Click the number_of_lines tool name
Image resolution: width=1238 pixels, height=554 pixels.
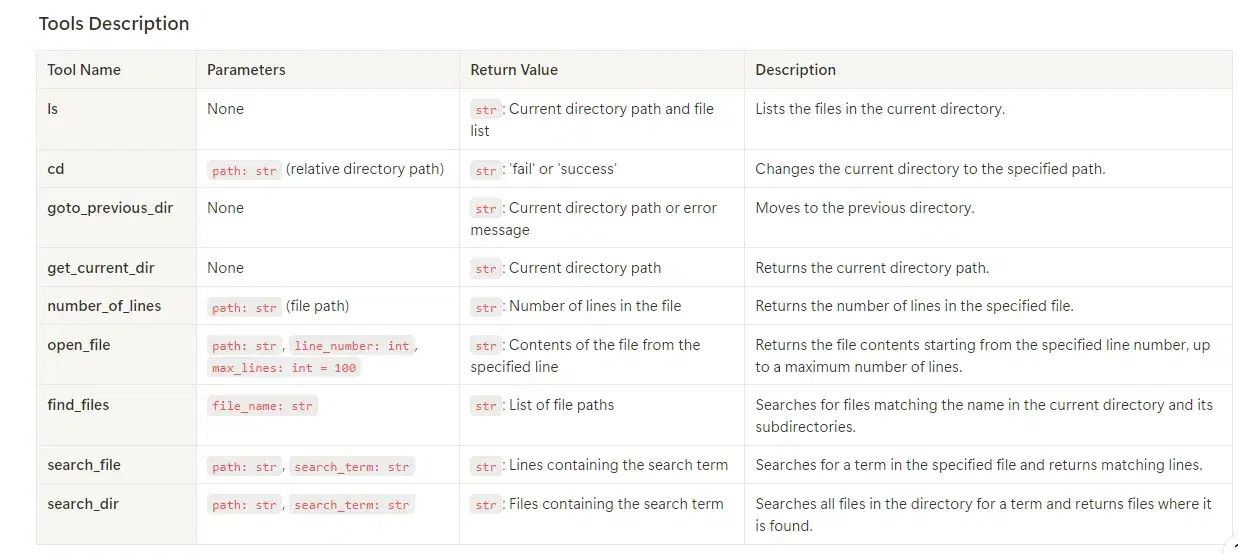pos(104,306)
